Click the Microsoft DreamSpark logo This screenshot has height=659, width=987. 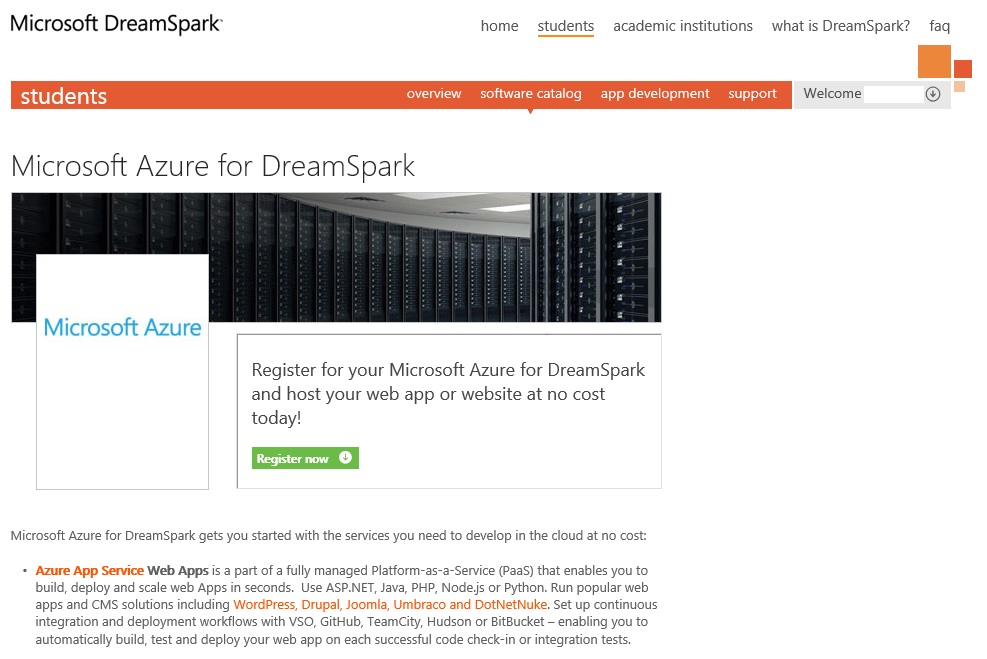coord(116,24)
